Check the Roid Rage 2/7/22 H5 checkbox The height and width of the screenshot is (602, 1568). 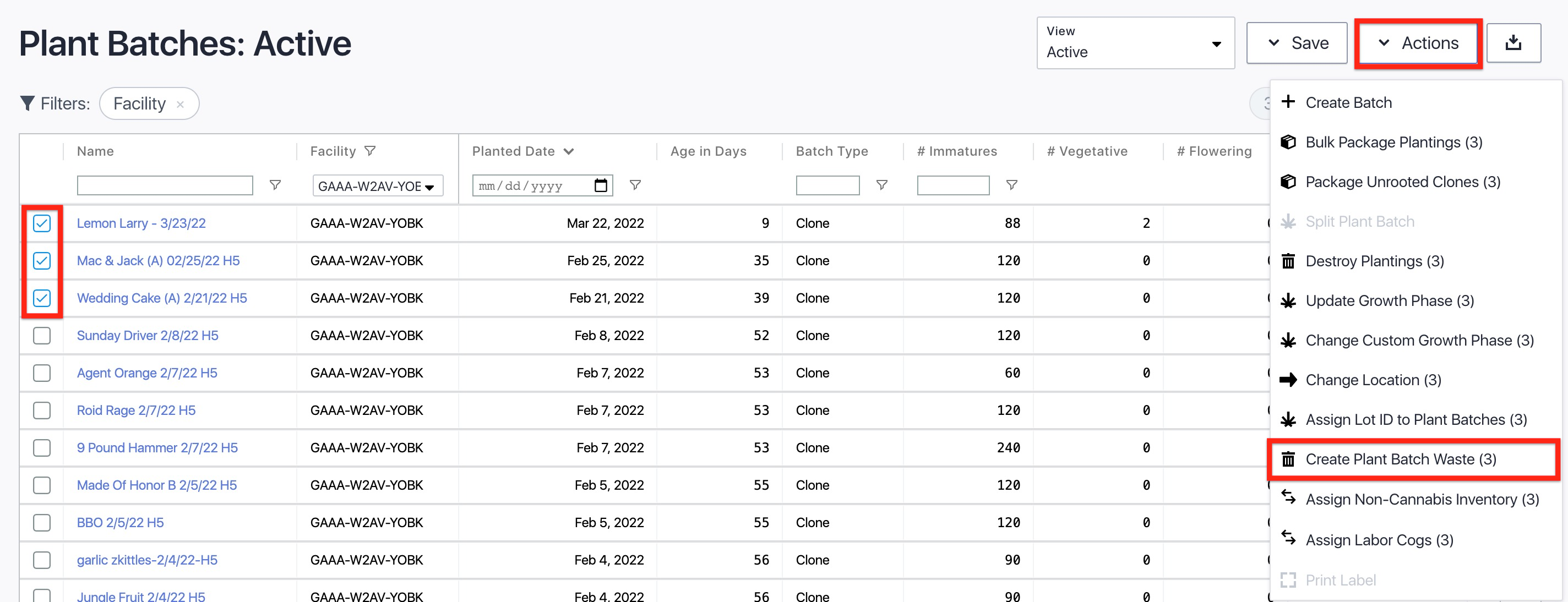[x=42, y=411]
